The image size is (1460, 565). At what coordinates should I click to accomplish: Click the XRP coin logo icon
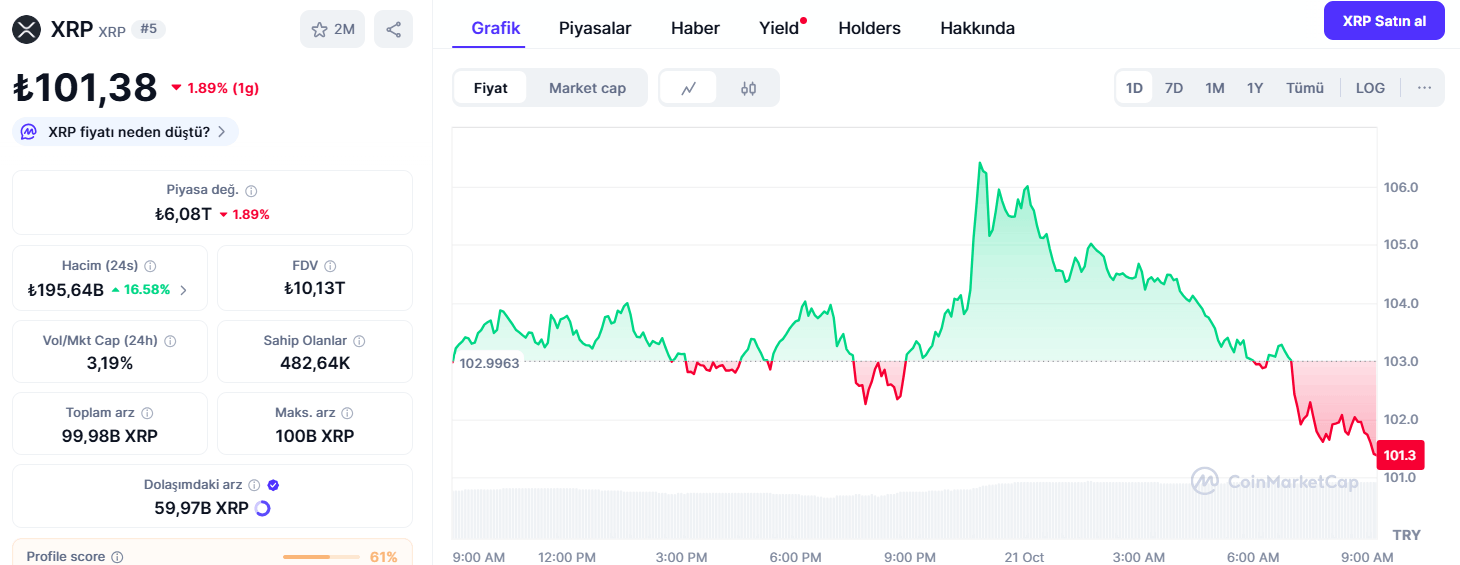click(27, 30)
